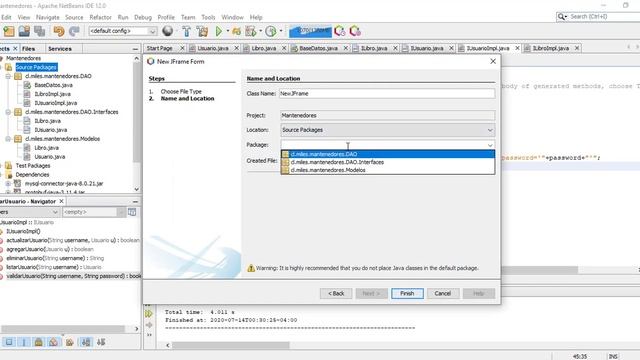Select the Dependencies node

tap(32, 175)
